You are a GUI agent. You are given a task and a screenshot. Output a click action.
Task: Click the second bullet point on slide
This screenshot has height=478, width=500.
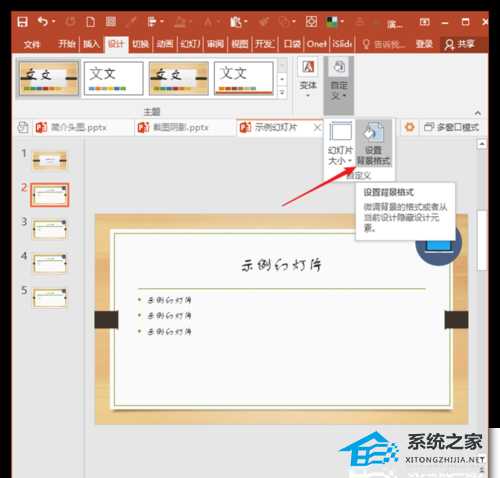point(169,316)
